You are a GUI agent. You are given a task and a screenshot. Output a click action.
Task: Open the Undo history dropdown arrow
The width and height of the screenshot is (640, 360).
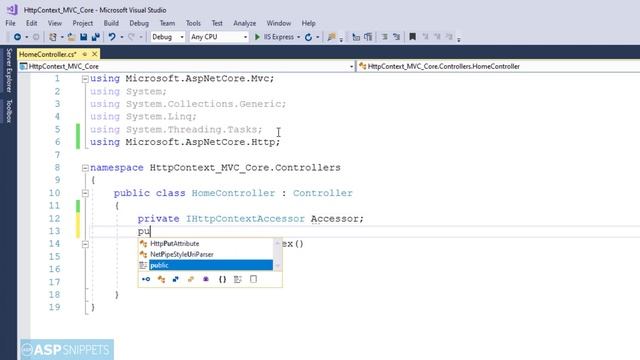click(122, 37)
